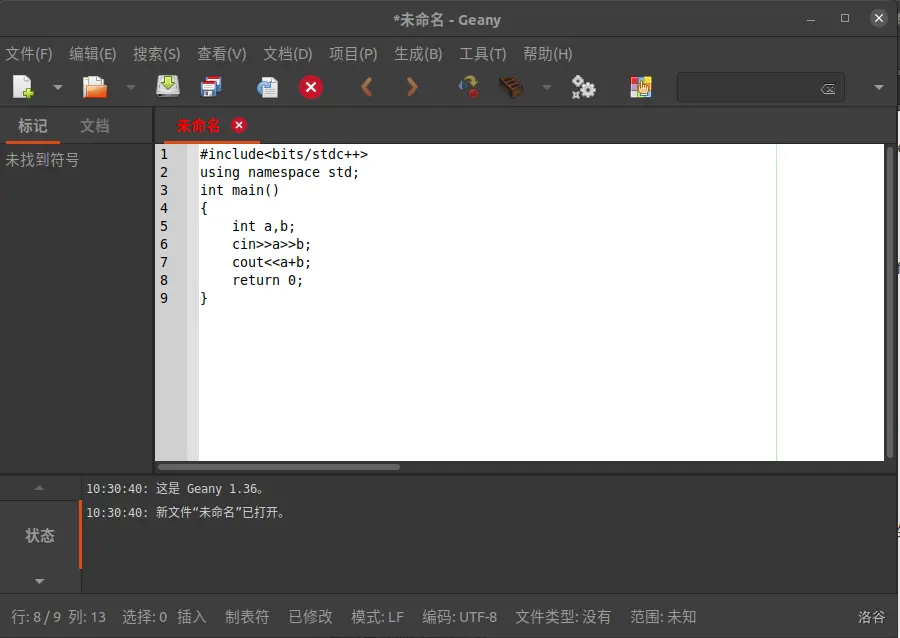
Task: Switch to the 文档 sidebar tab
Action: coord(95,126)
